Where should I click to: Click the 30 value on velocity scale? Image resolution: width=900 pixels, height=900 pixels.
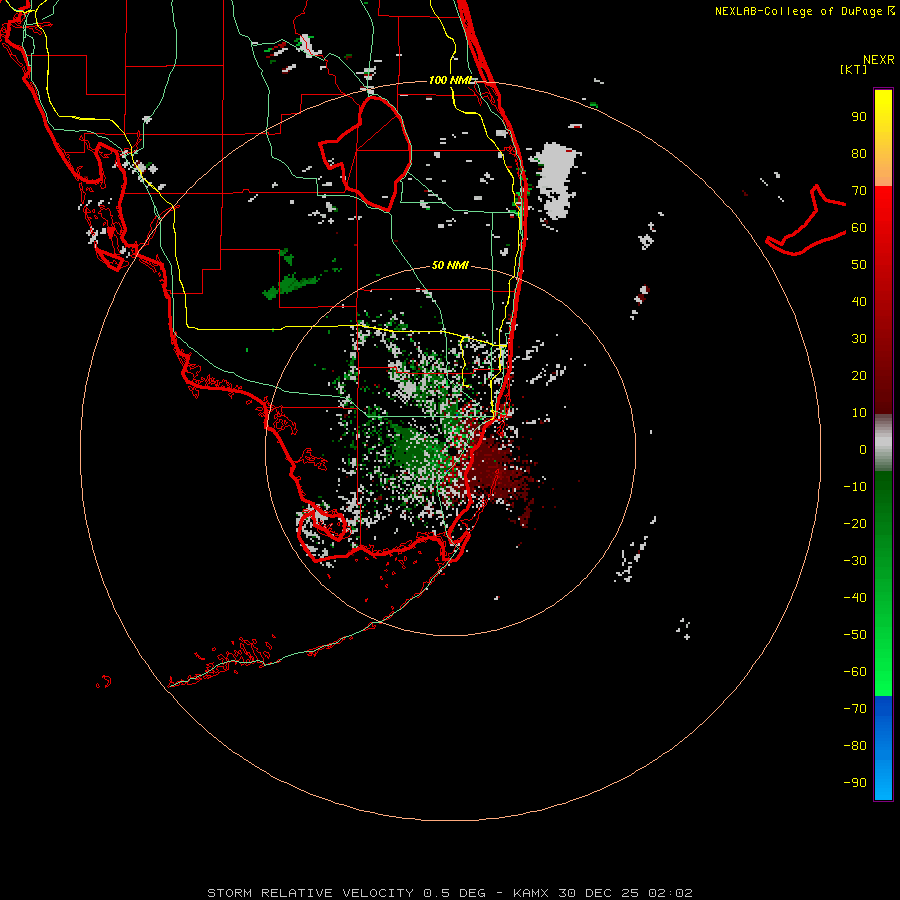(859, 339)
